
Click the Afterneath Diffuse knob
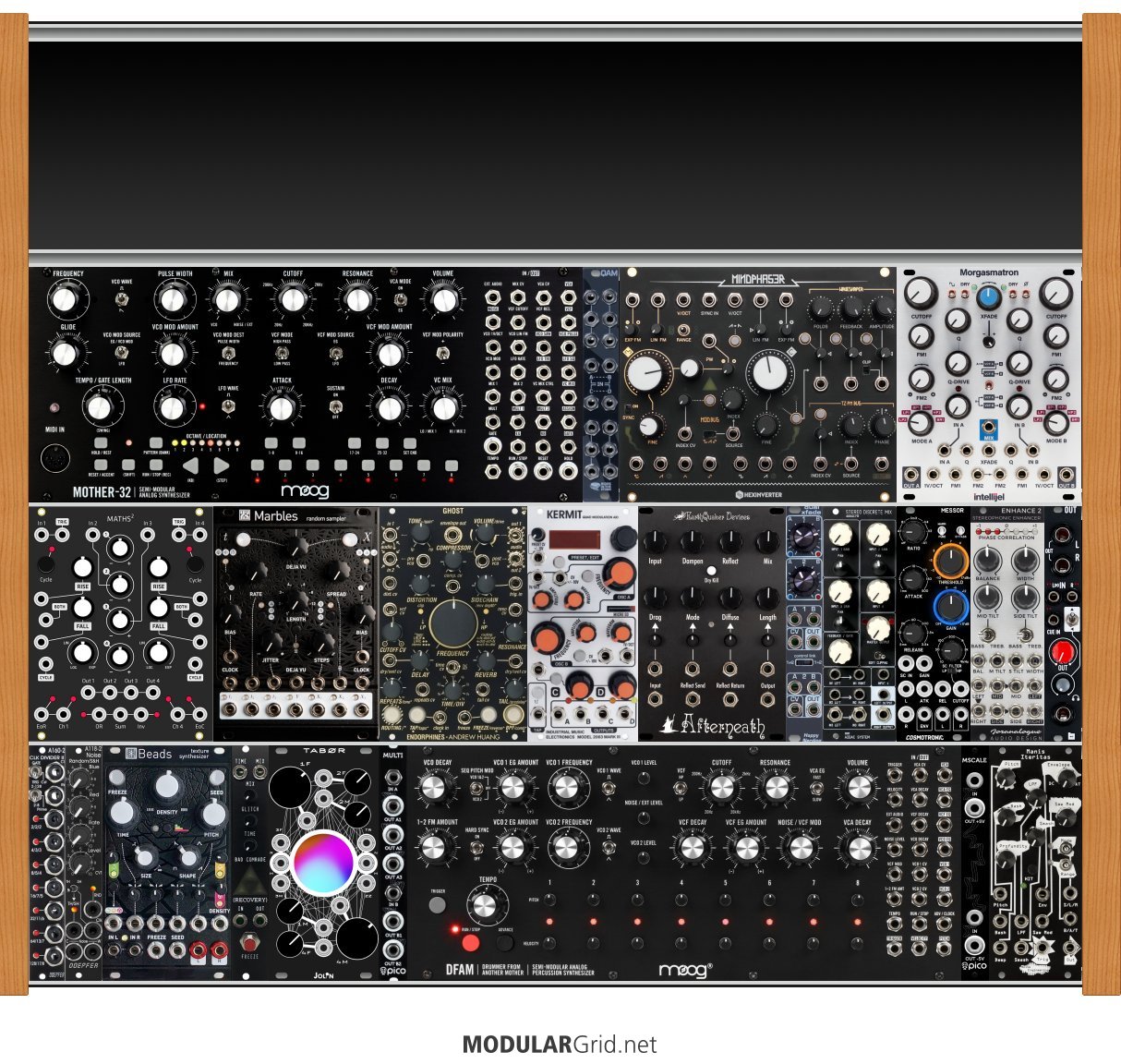730,597
